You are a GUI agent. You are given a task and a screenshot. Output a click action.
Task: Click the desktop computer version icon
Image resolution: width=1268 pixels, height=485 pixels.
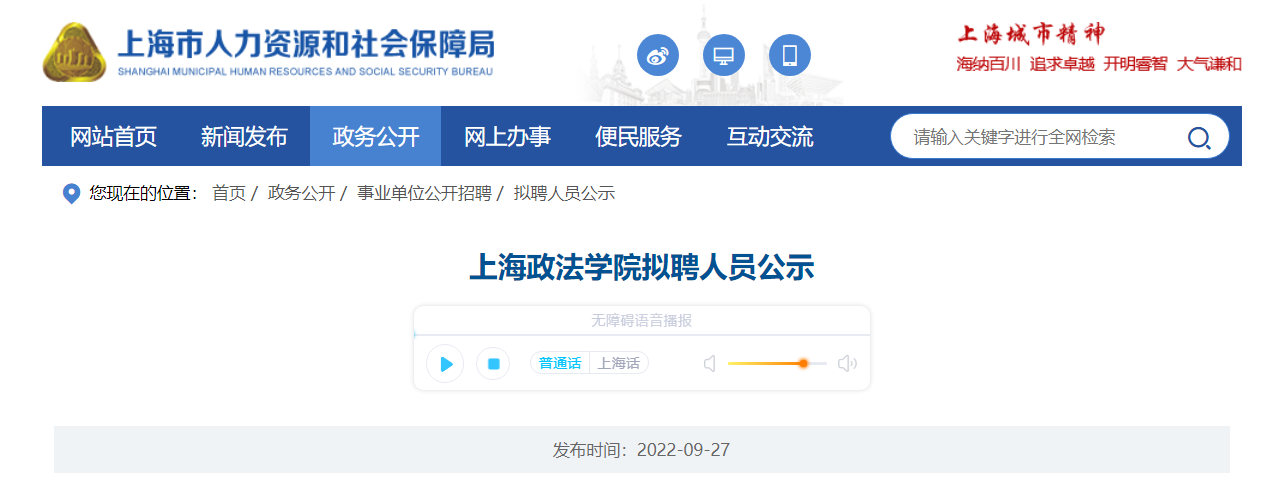(724, 55)
